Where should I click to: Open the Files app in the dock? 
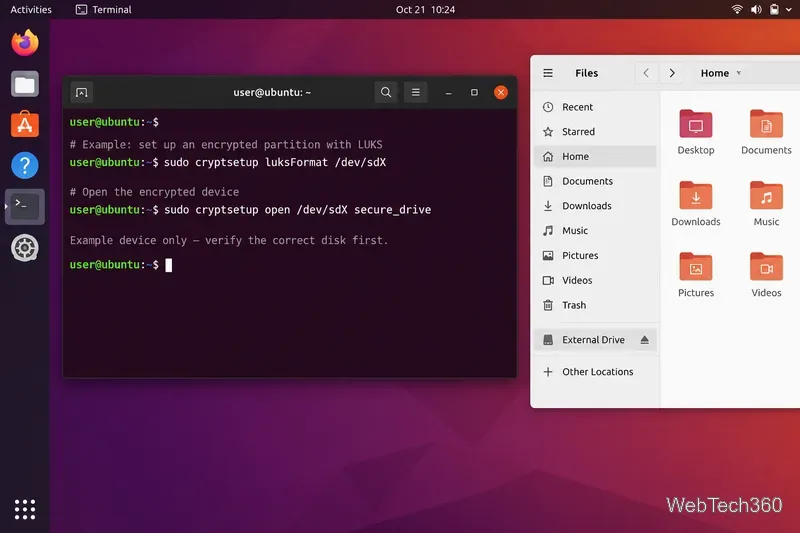(24, 84)
